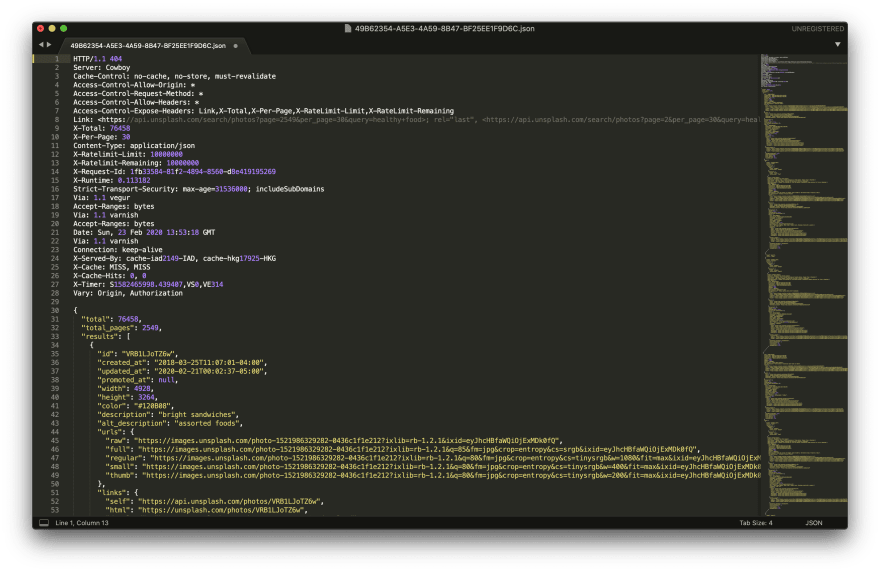880x572 pixels.
Task: Click the X-Cache-Hits: 0, 0 line
Action: point(110,276)
